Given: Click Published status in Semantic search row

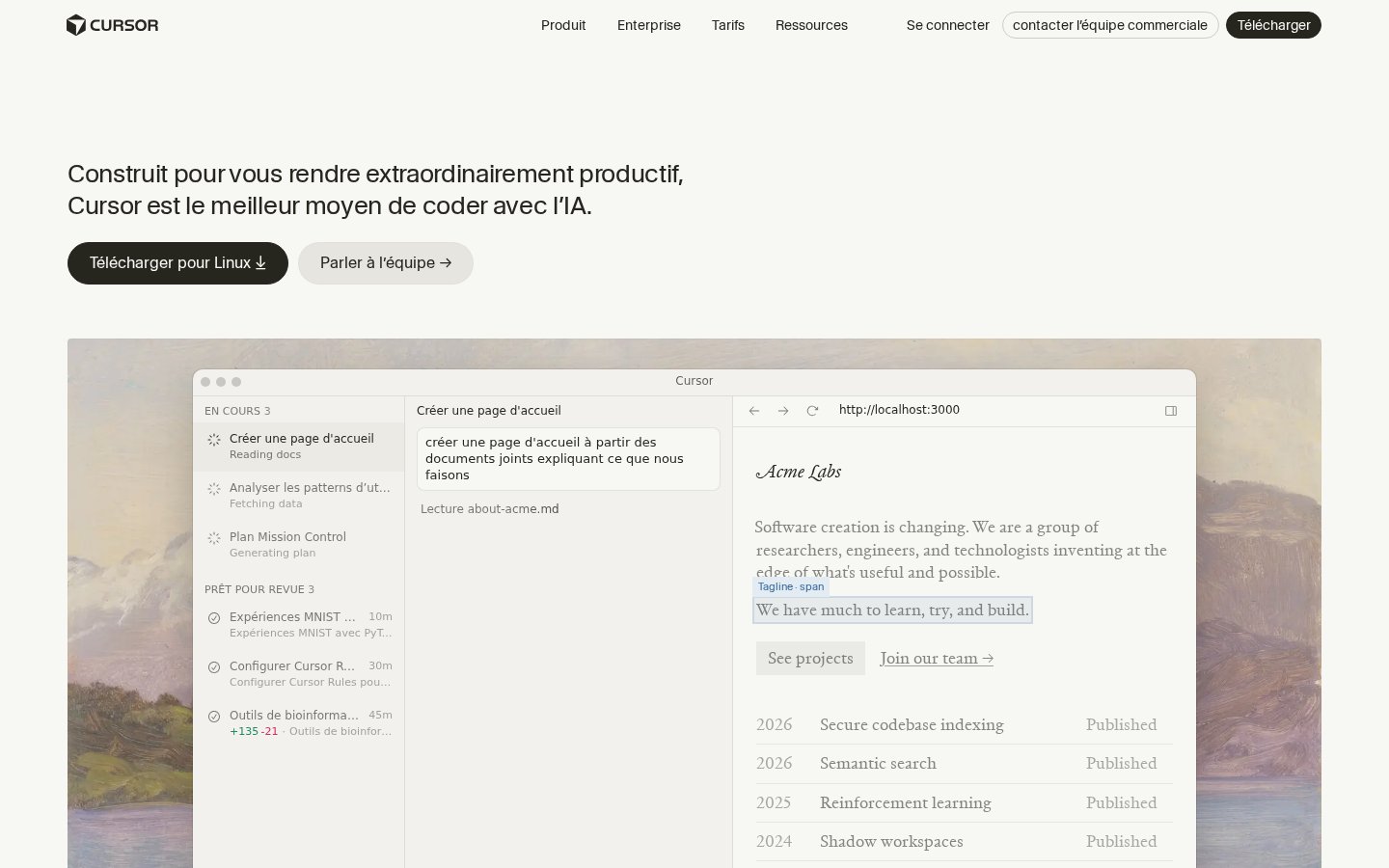Looking at the screenshot, I should 1121,764.
